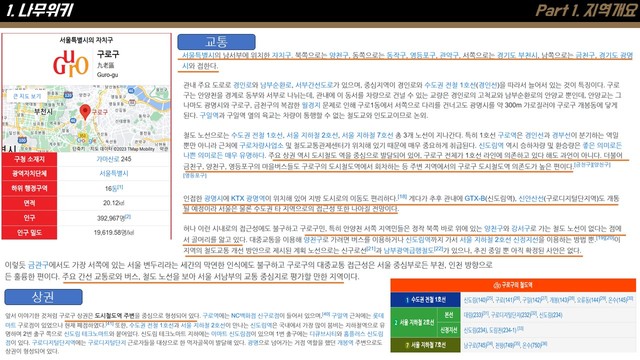This screenshot has height=360, width=640.
Task: Click the '서울 지하철 2호선' green table row header
Action: click(414, 322)
